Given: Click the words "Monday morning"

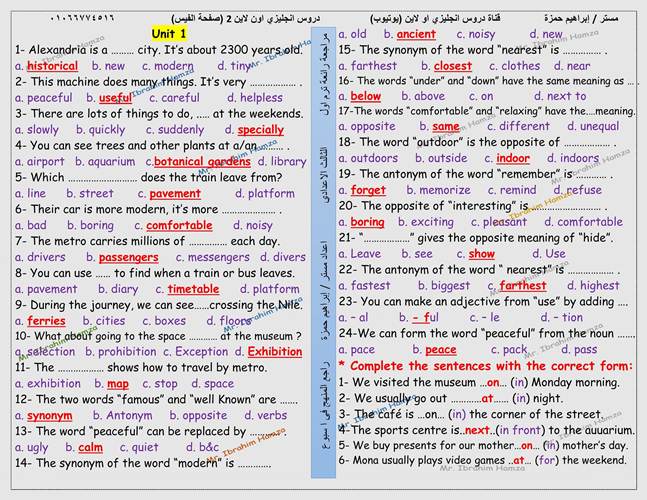Looking at the screenshot, I should (x=575, y=383).
